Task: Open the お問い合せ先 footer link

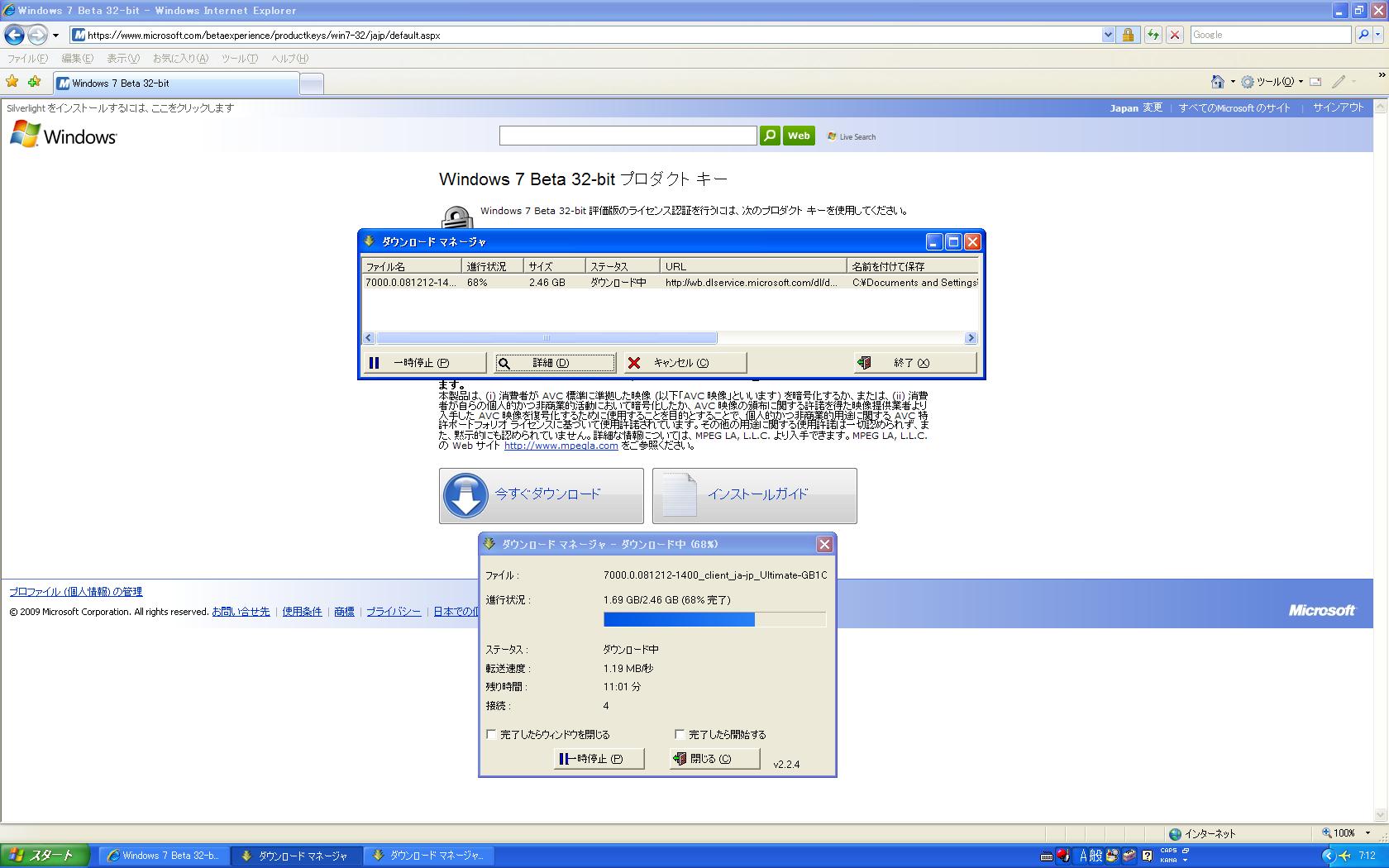Action: click(241, 612)
